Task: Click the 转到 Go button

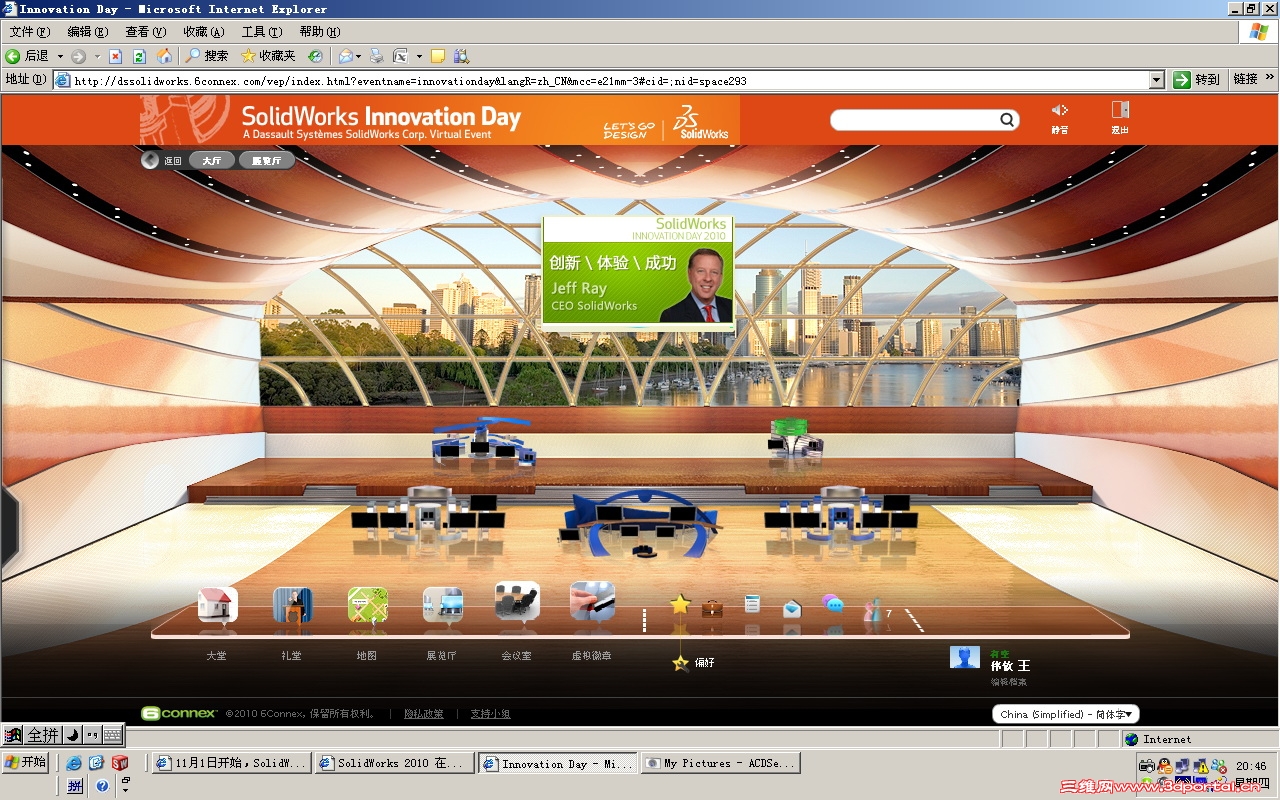Action: point(1197,80)
